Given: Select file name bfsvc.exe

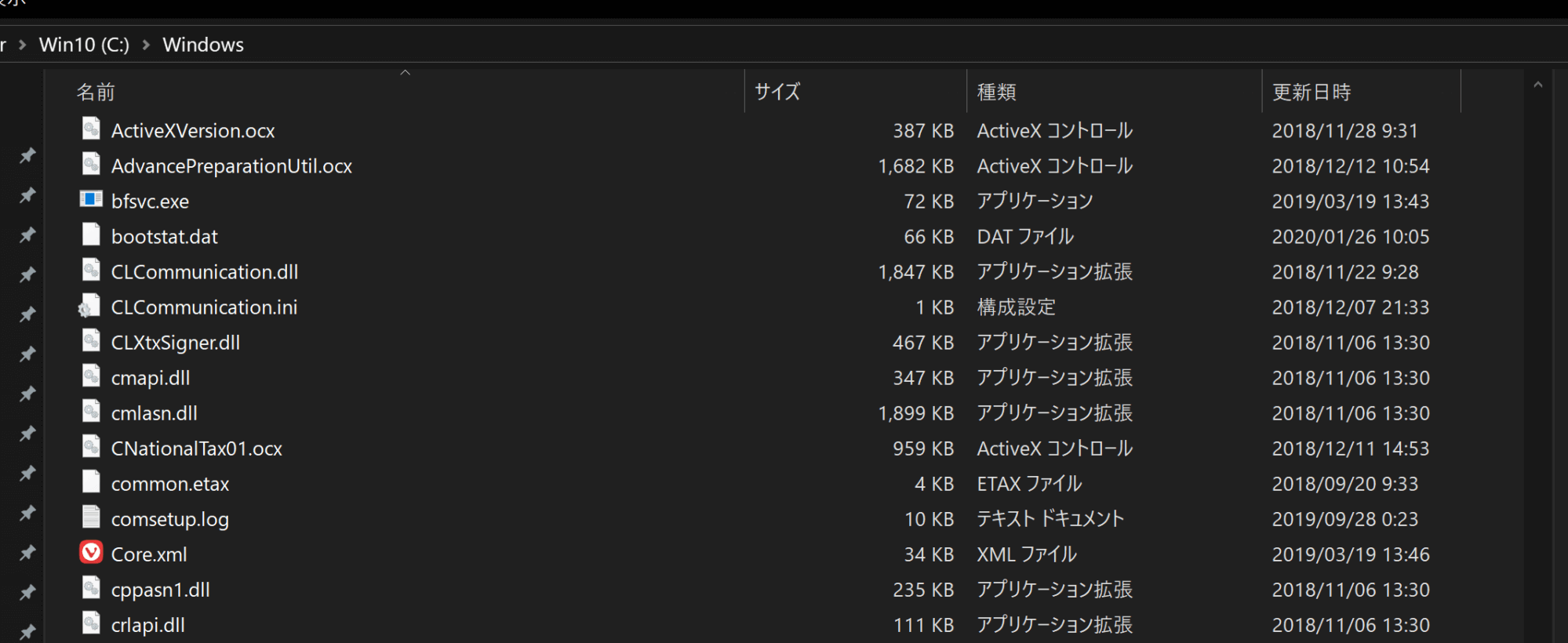Looking at the screenshot, I should 150,202.
